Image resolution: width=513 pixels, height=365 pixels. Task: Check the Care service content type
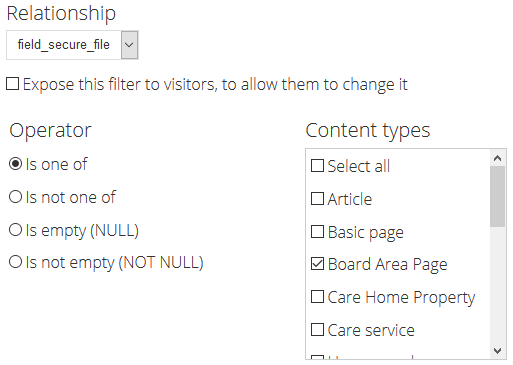317,329
